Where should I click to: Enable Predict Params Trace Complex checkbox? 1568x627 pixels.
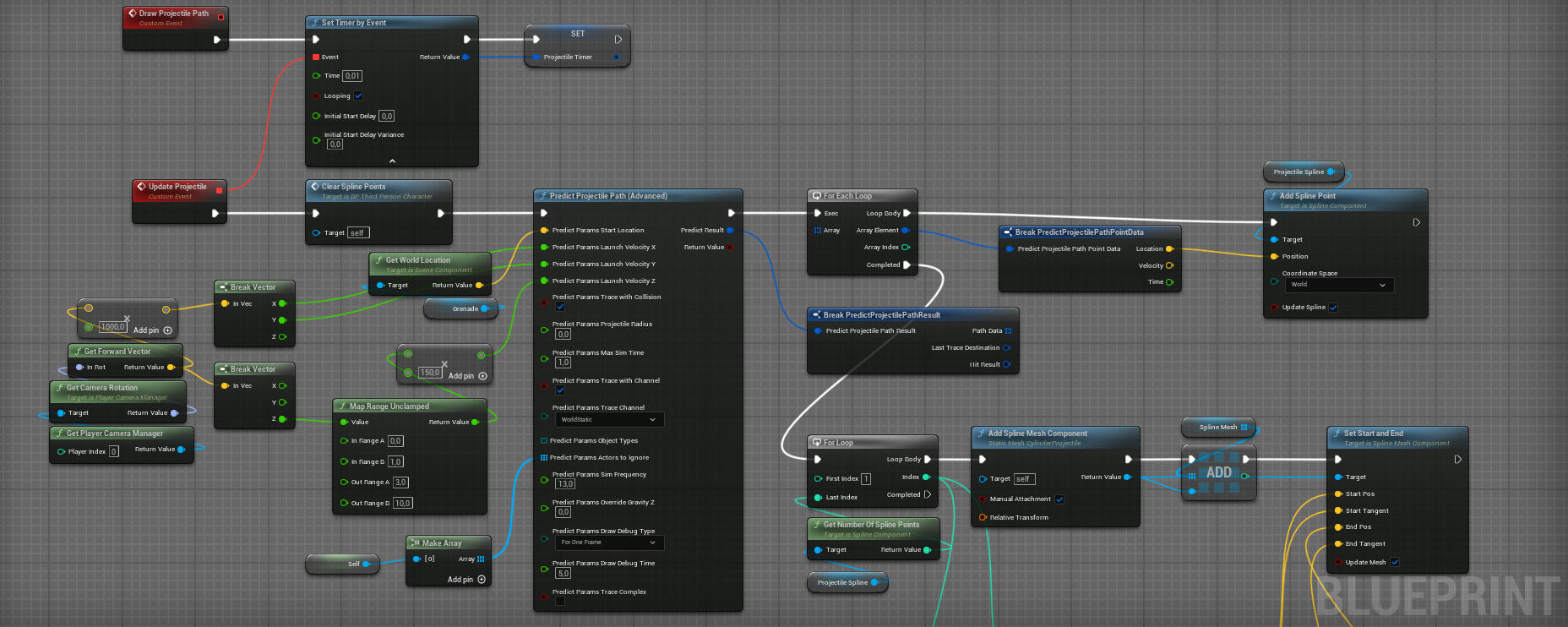pos(559,602)
